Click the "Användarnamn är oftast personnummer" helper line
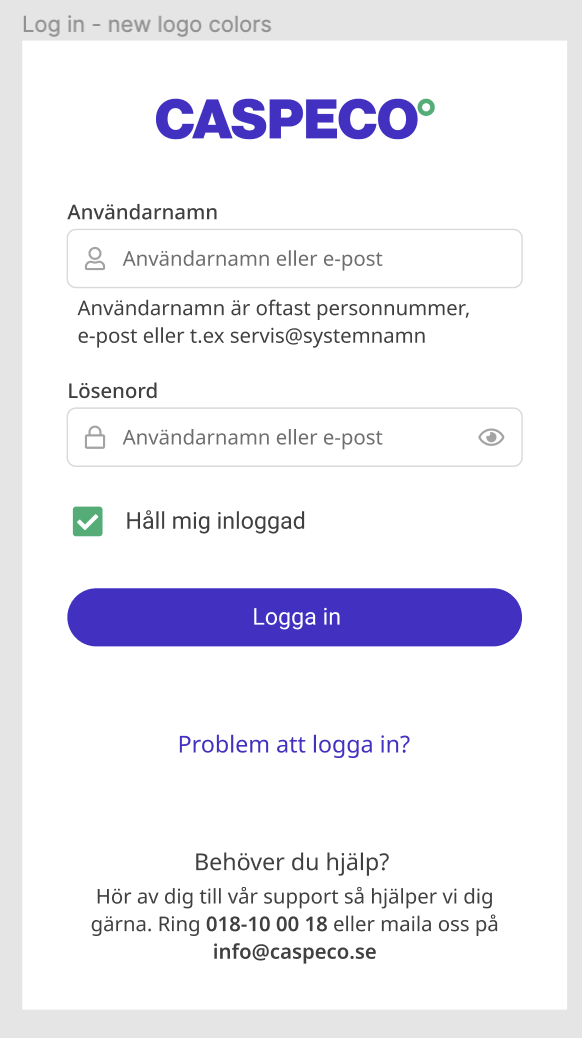 click(273, 308)
